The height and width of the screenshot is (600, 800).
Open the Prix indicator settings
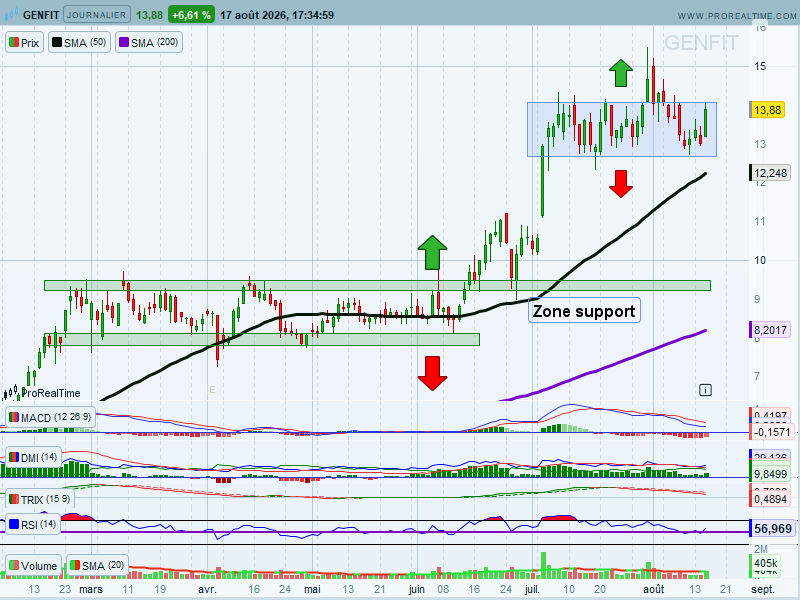[x=24, y=42]
